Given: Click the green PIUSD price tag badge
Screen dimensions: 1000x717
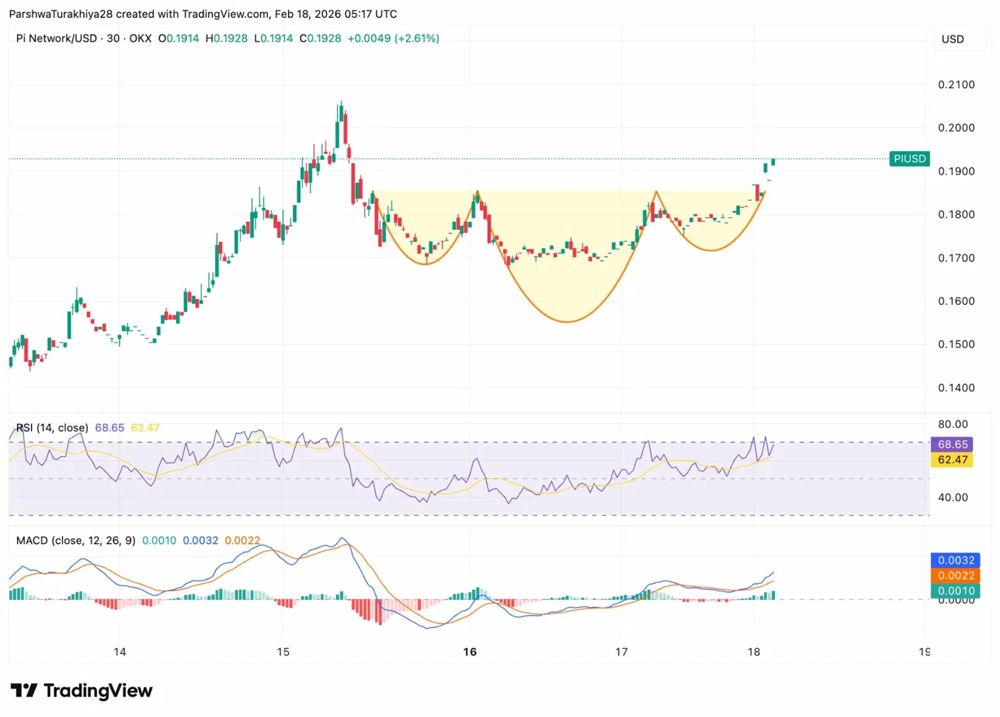Looking at the screenshot, I should pos(909,158).
